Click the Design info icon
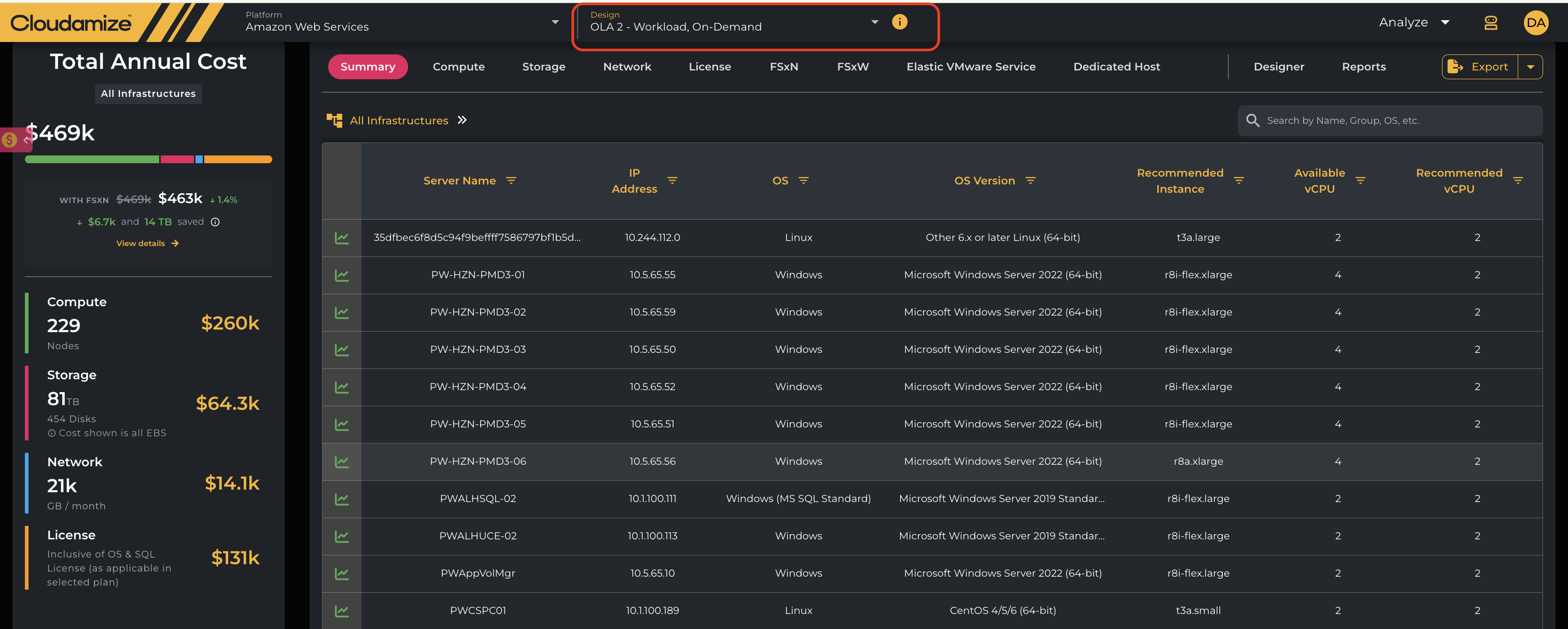1568x629 pixels. 899,22
